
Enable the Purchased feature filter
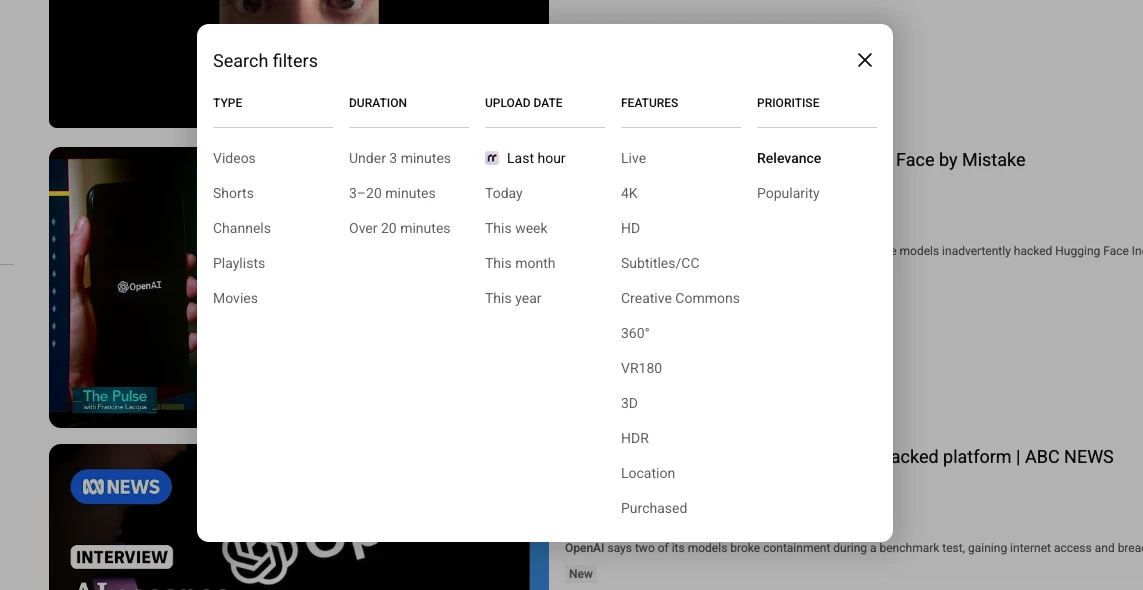pos(654,508)
